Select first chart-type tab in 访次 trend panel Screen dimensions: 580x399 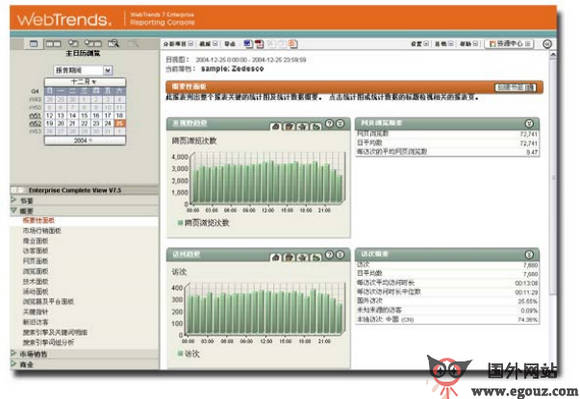click(x=276, y=257)
